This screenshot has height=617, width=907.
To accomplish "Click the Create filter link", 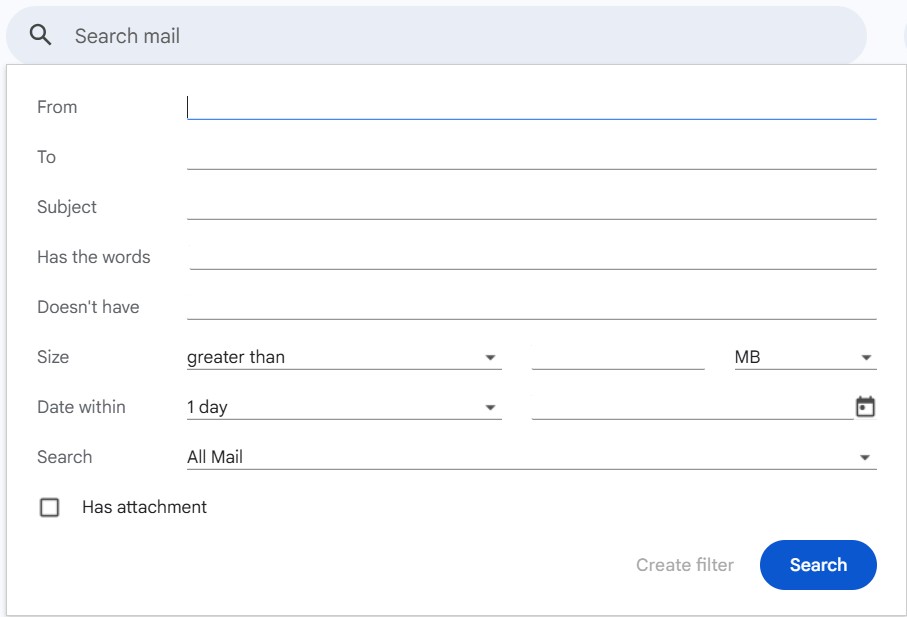I will click(x=685, y=565).
